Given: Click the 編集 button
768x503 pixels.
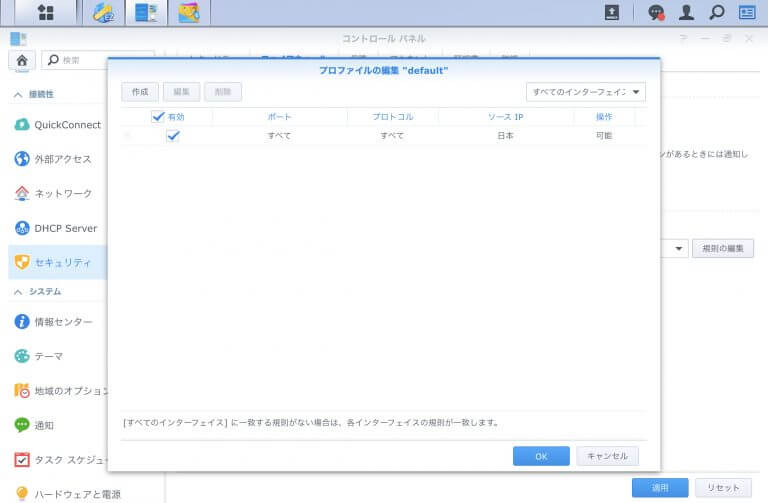Looking at the screenshot, I should pos(182,92).
